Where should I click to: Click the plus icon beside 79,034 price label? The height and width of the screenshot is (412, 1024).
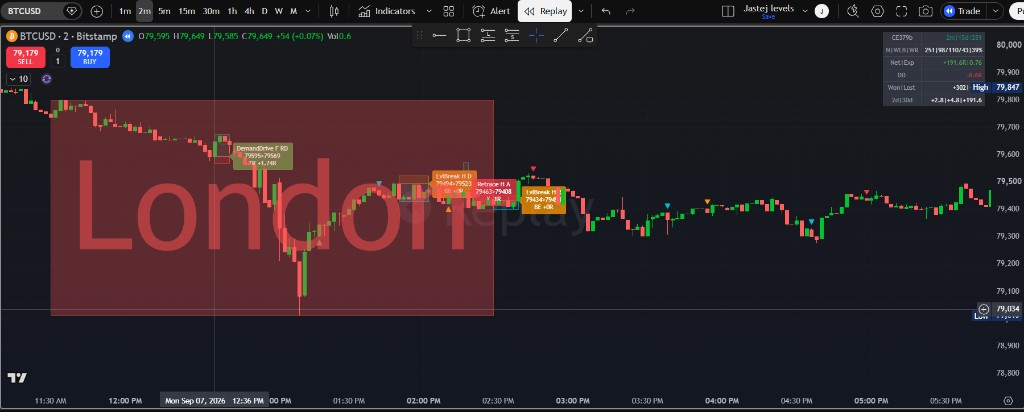[x=984, y=309]
